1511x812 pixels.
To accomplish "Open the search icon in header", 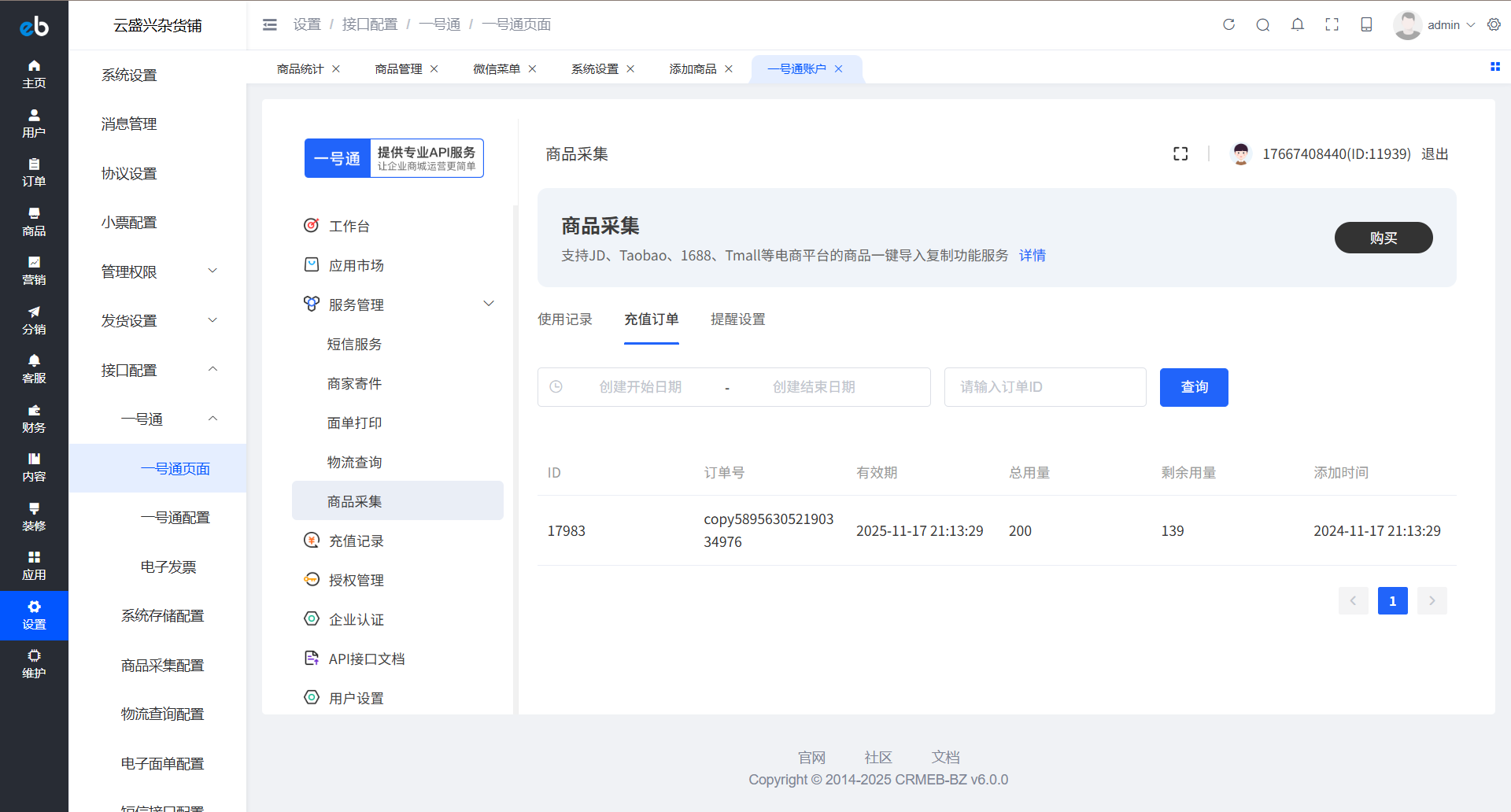I will pyautogui.click(x=1263, y=24).
